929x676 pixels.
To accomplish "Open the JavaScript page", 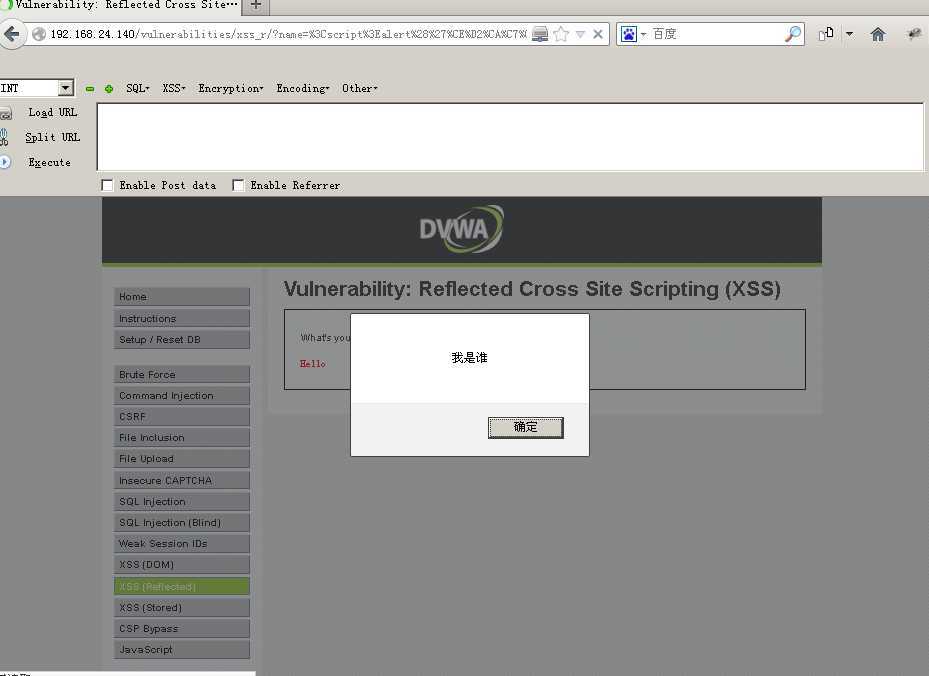I will coord(181,650).
